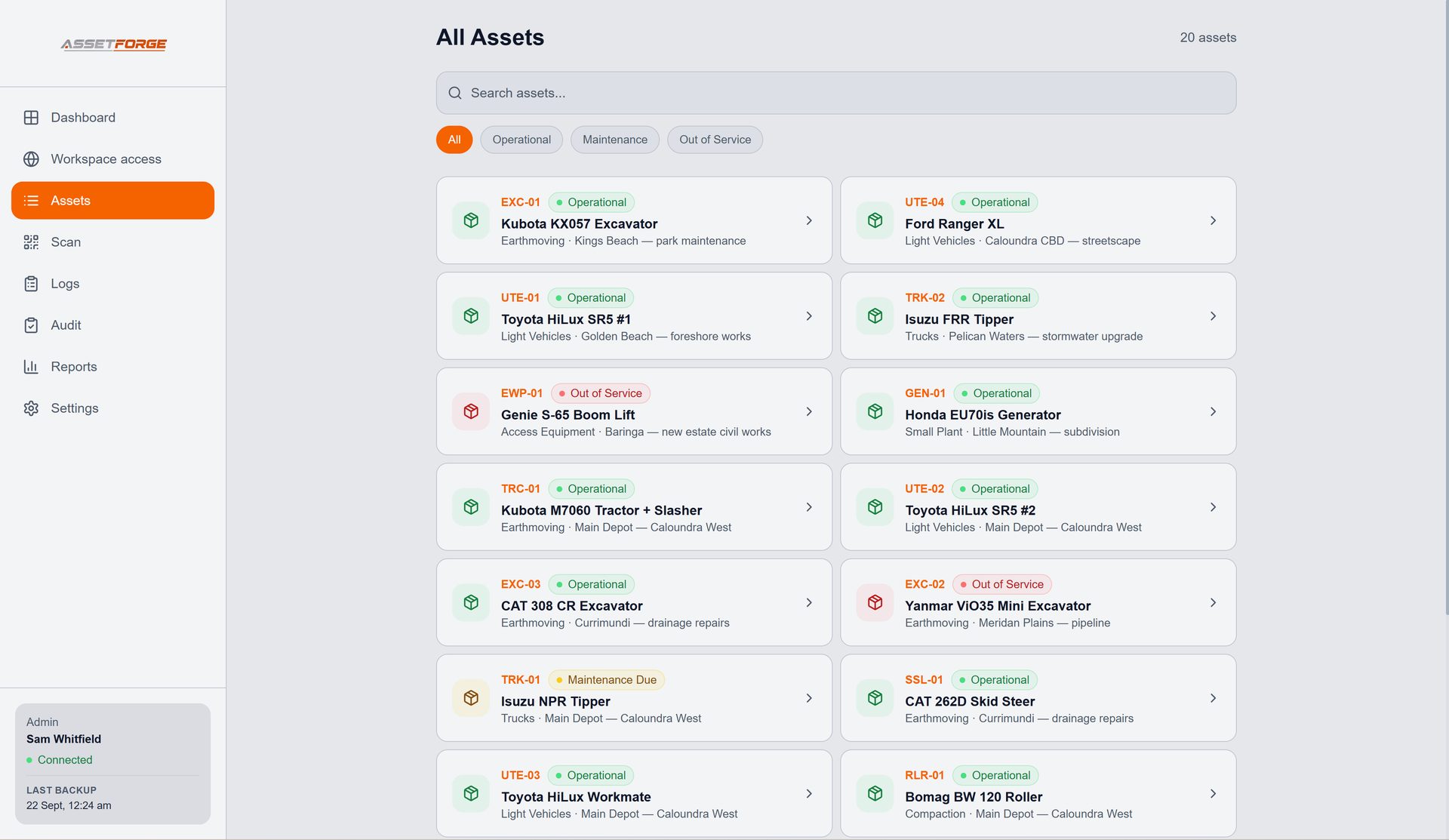The width and height of the screenshot is (1449, 840).
Task: Open the TRC-01 Kubota Tractor chevron
Action: pyautogui.click(x=809, y=507)
